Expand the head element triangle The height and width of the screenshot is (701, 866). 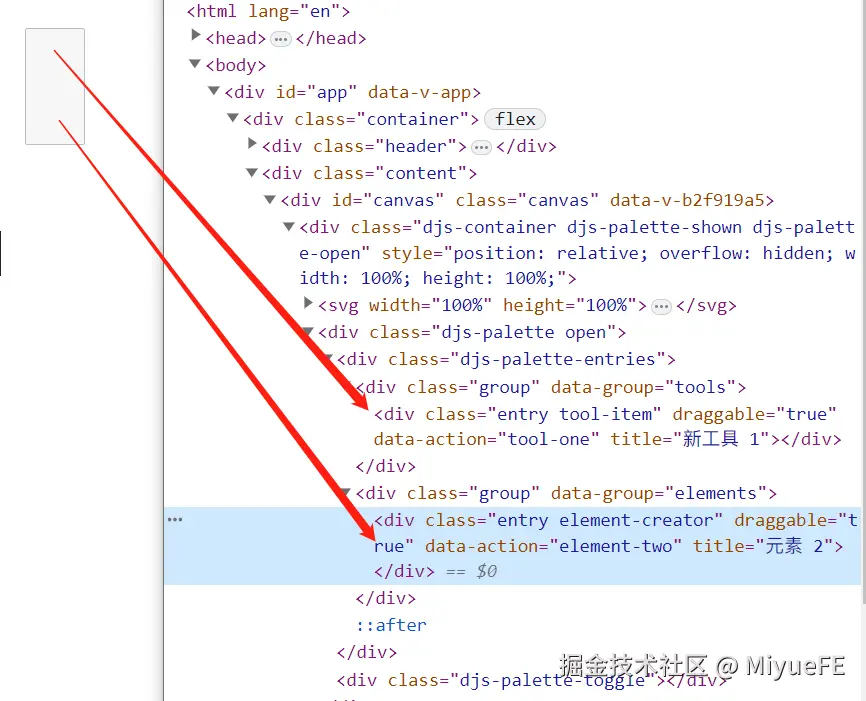[x=196, y=35]
